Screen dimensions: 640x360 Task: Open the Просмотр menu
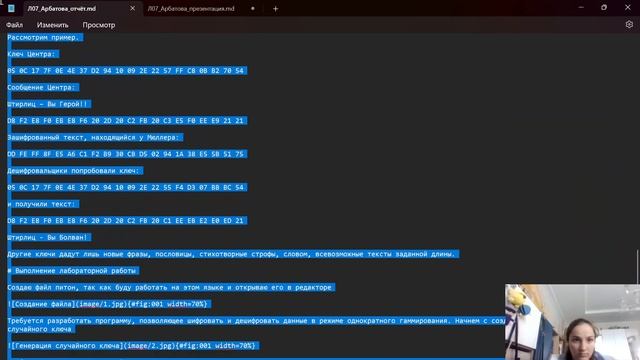tap(99, 25)
